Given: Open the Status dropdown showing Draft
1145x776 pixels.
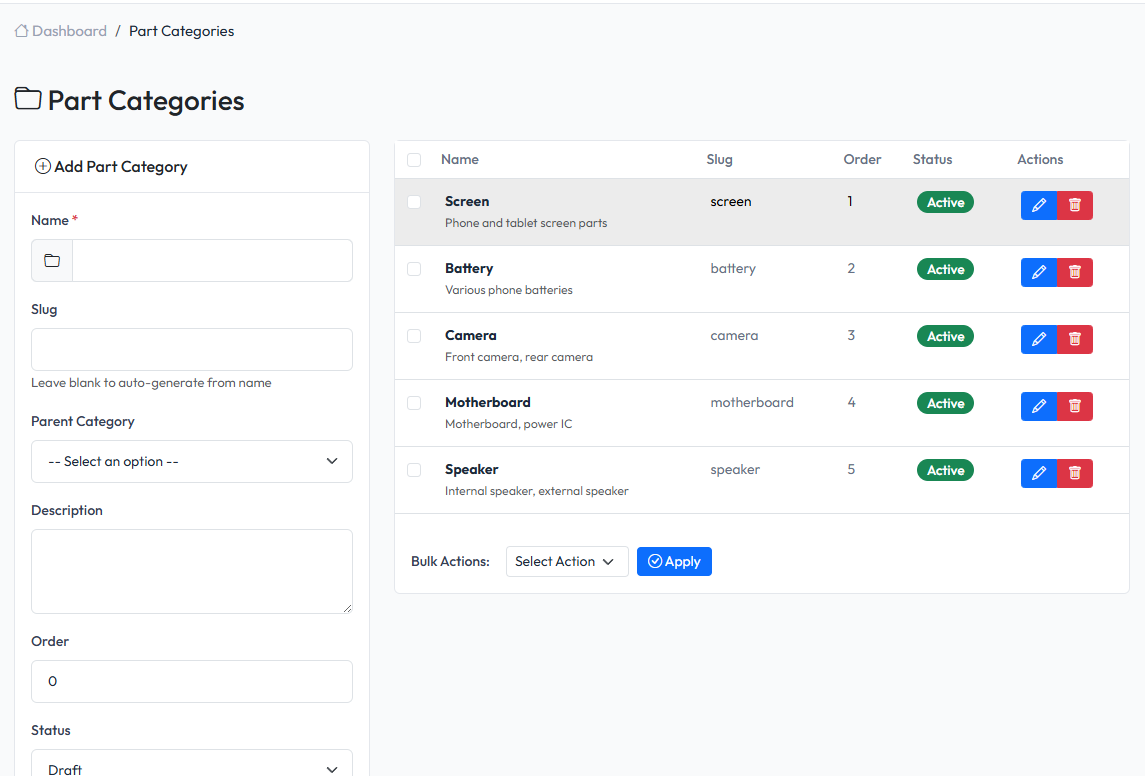Looking at the screenshot, I should pos(191,766).
